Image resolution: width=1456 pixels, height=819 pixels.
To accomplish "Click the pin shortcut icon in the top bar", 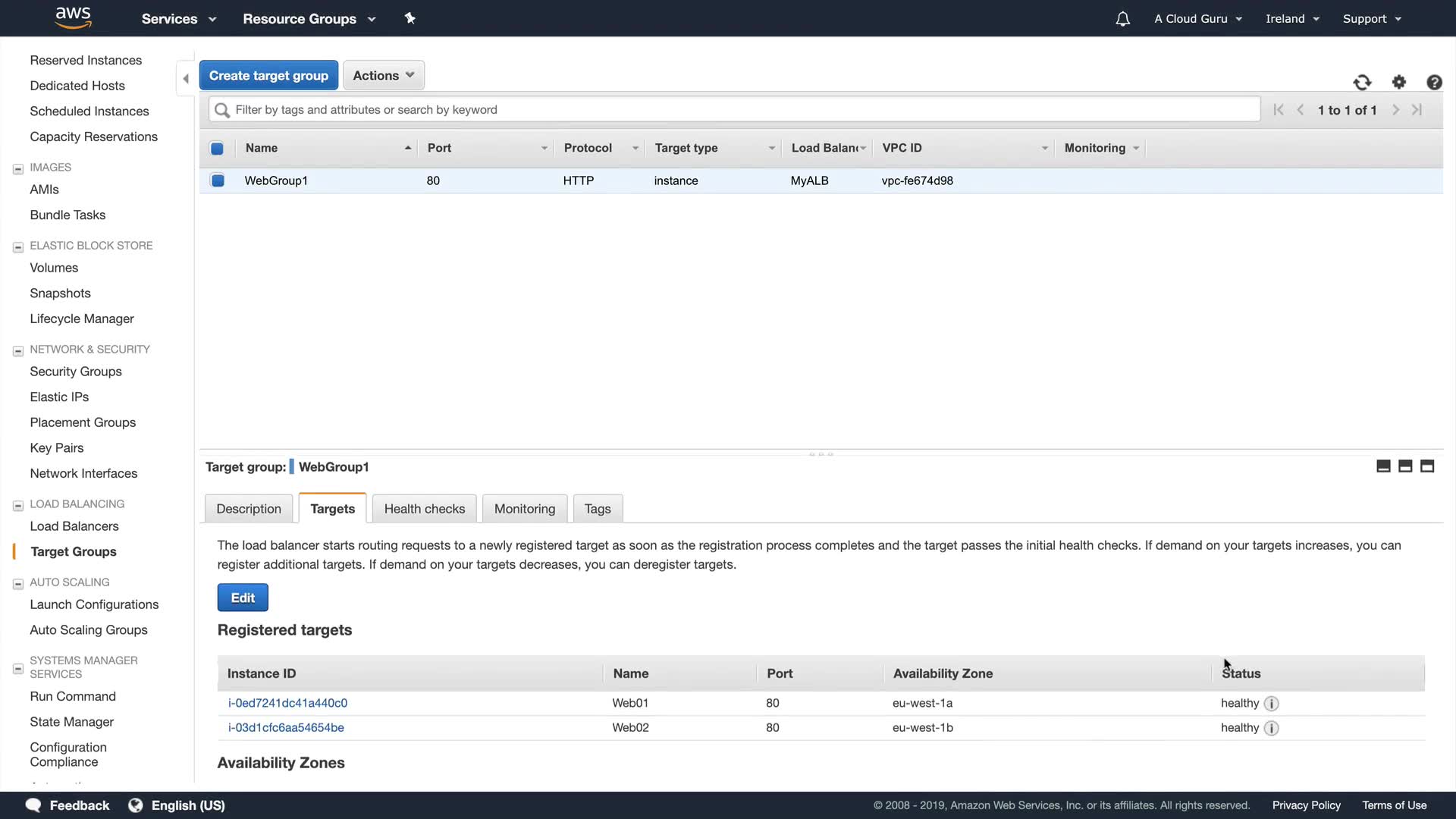I will [x=410, y=18].
